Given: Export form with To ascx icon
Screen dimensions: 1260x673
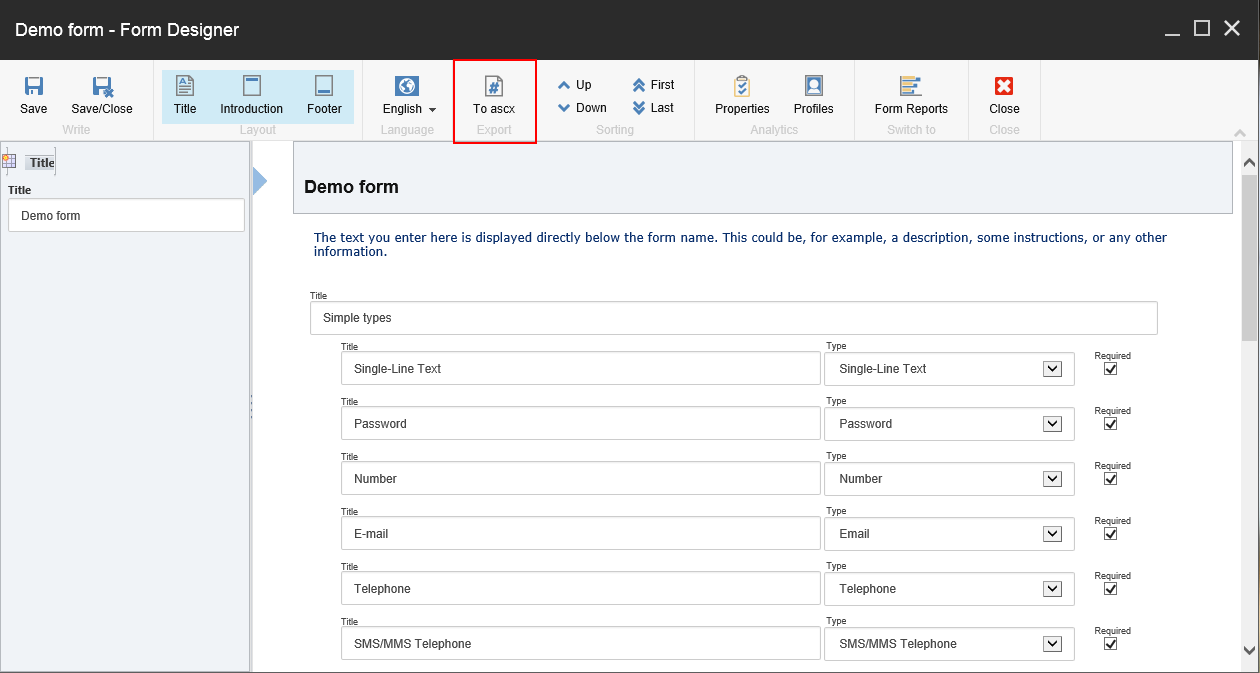Looking at the screenshot, I should click(494, 86).
